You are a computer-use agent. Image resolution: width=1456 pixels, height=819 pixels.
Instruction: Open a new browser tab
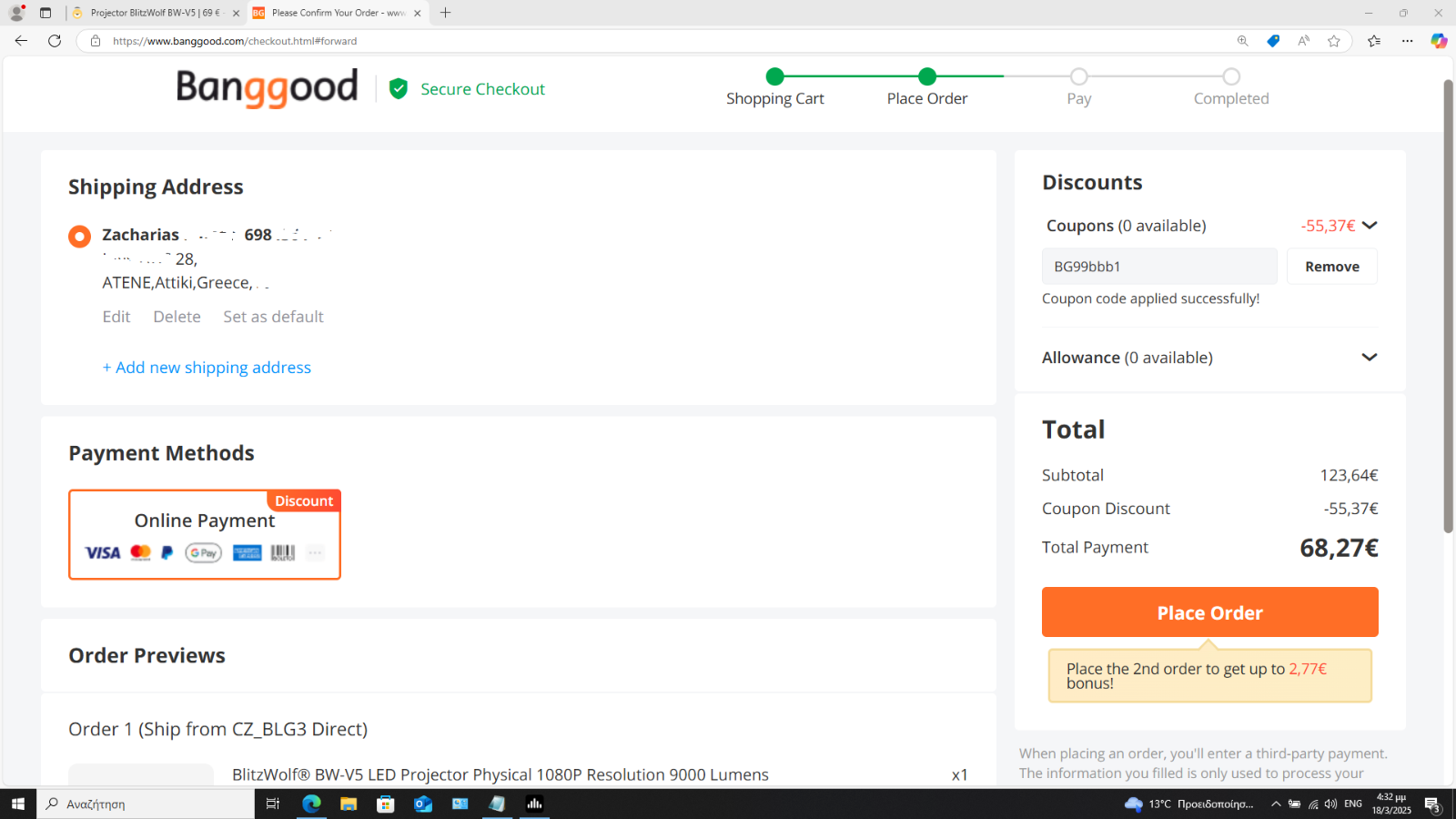445,13
